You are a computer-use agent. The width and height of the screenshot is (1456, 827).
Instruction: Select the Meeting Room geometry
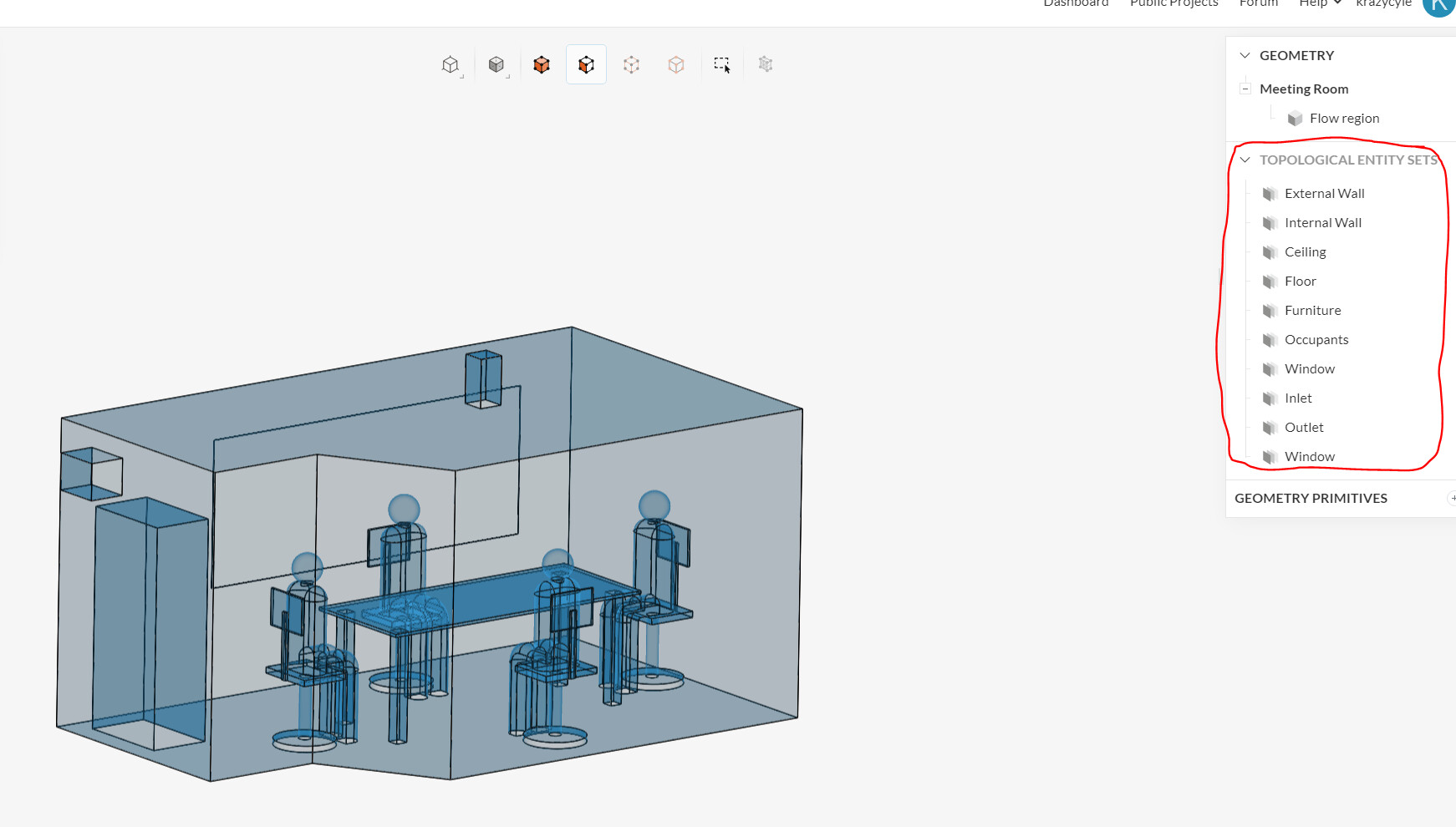(x=1304, y=89)
